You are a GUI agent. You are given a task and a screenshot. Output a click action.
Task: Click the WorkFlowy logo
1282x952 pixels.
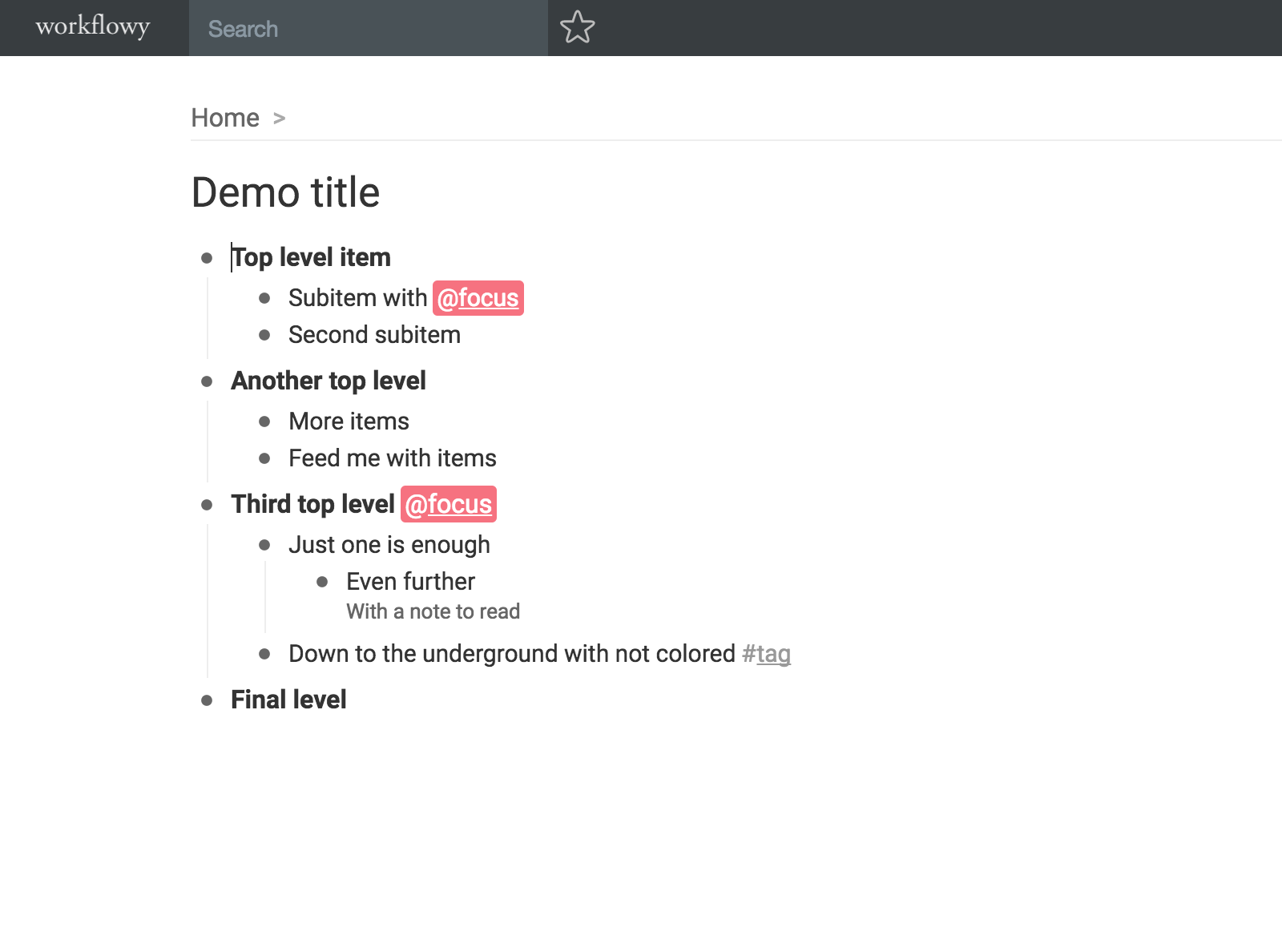[93, 27]
